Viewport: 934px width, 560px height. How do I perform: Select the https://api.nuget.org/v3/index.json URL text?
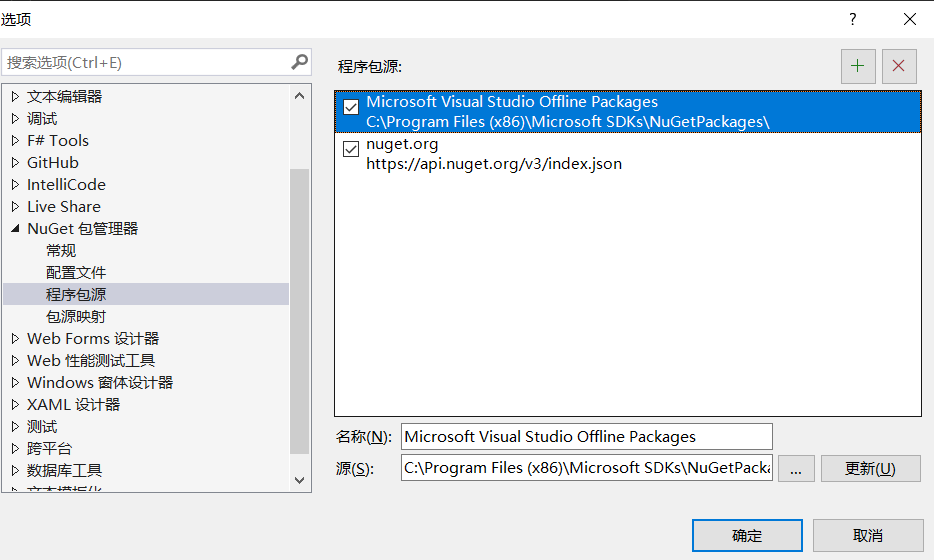pyautogui.click(x=494, y=164)
